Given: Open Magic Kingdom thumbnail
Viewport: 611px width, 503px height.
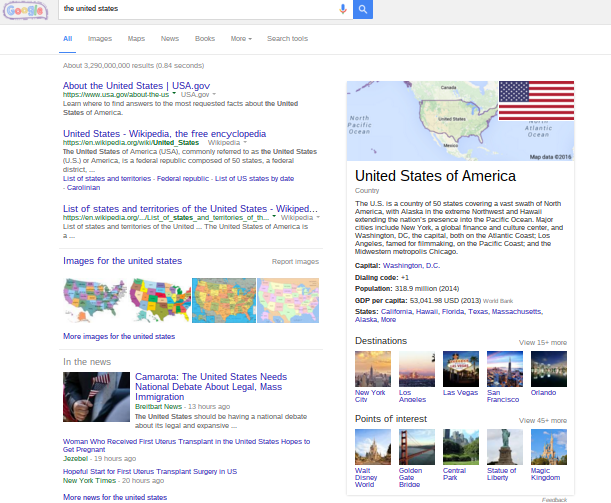Looking at the screenshot, I should click(549, 447).
